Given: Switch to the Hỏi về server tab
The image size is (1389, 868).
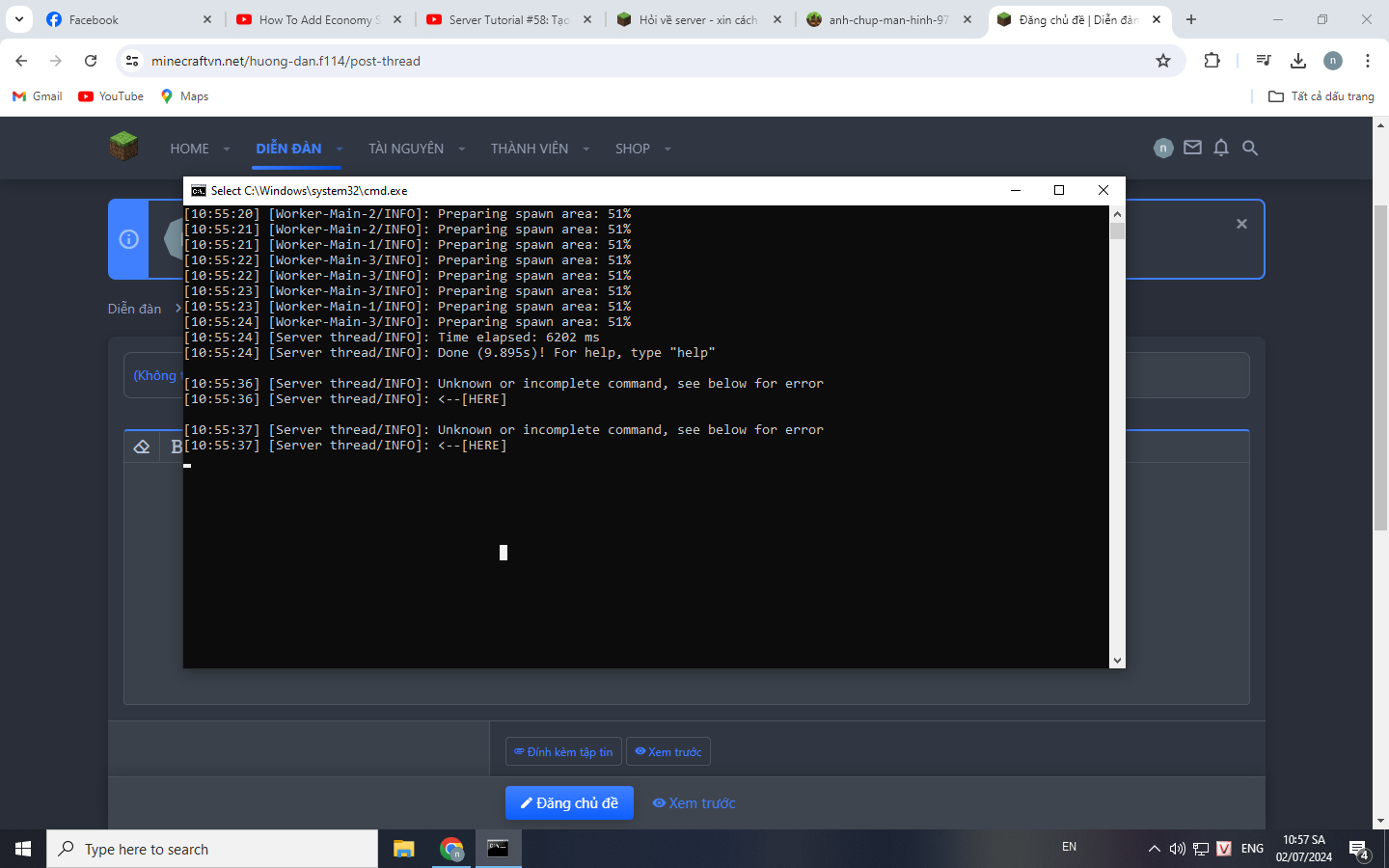Looking at the screenshot, I should point(699,19).
